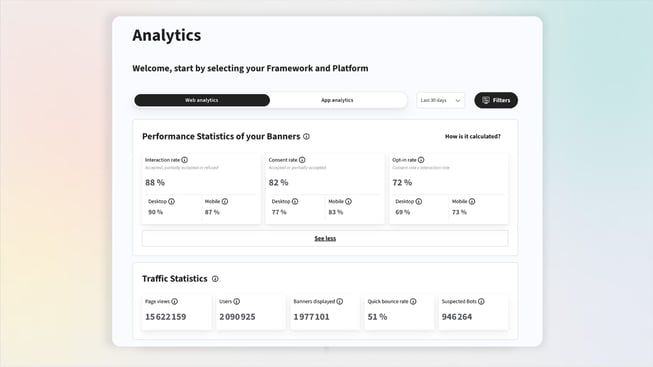
Task: Click info icon next to Users
Action: (x=237, y=302)
